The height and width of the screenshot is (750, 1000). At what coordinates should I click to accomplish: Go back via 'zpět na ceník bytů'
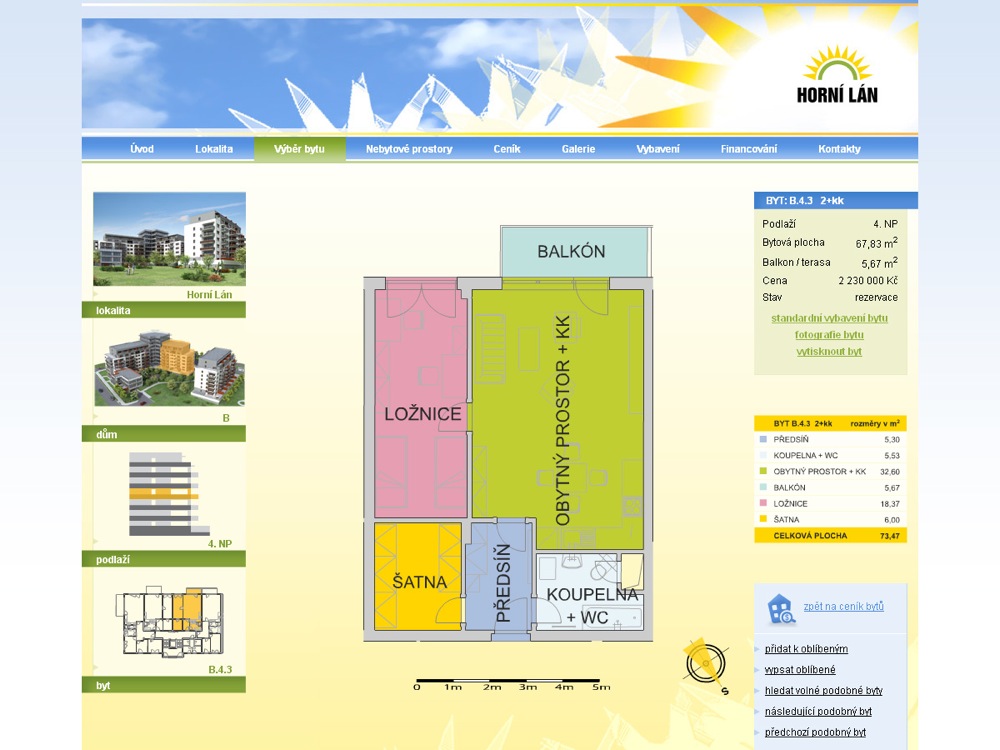pyautogui.click(x=843, y=607)
